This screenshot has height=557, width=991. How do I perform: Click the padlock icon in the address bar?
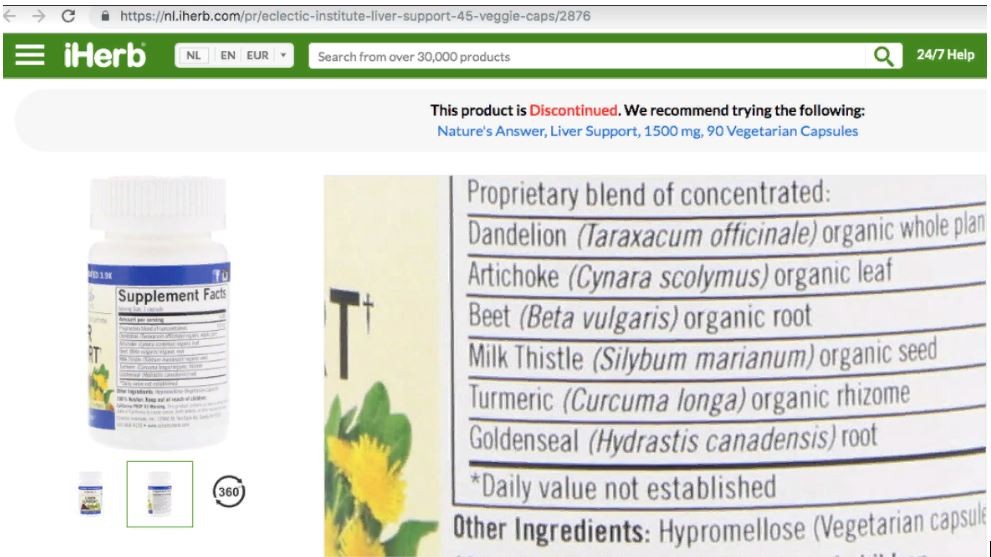pyautogui.click(x=105, y=16)
